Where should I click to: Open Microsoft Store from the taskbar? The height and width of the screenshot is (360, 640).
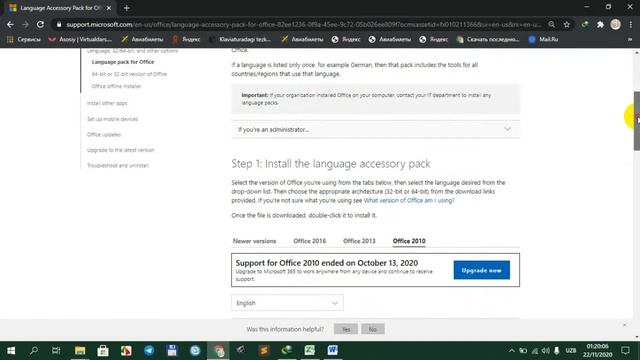(x=103, y=350)
